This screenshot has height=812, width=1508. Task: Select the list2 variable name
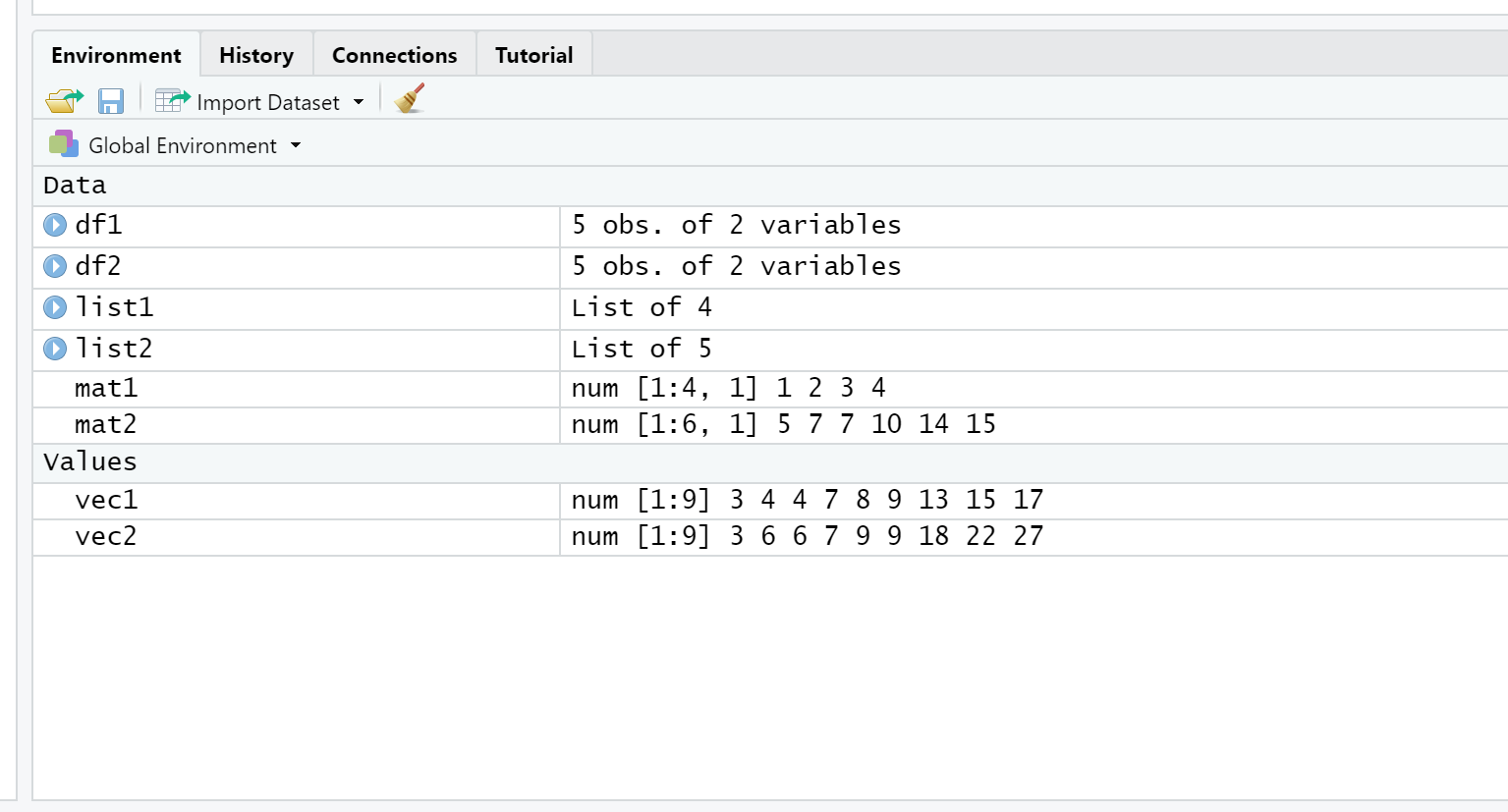tap(114, 349)
